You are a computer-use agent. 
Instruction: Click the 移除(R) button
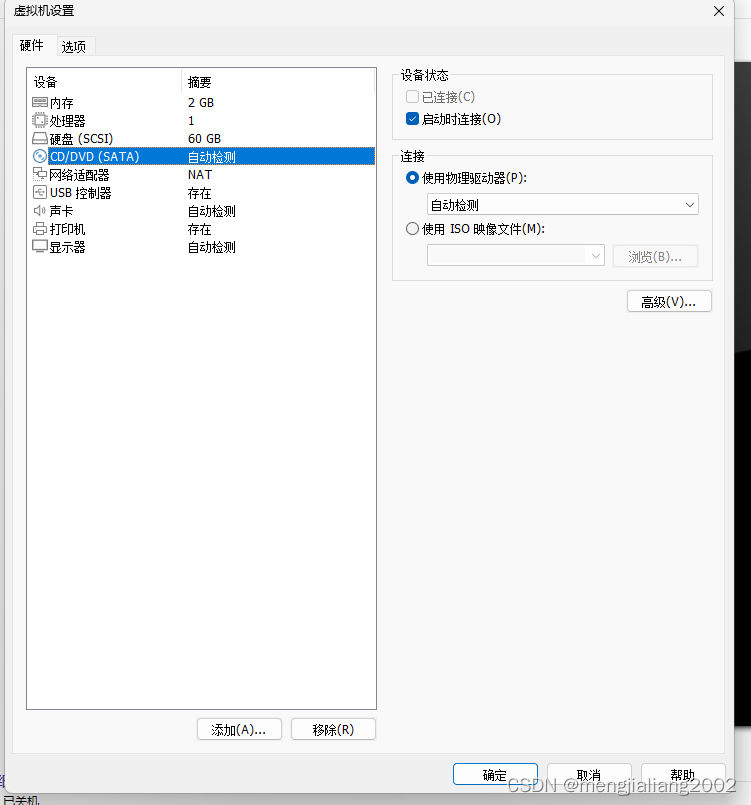333,730
